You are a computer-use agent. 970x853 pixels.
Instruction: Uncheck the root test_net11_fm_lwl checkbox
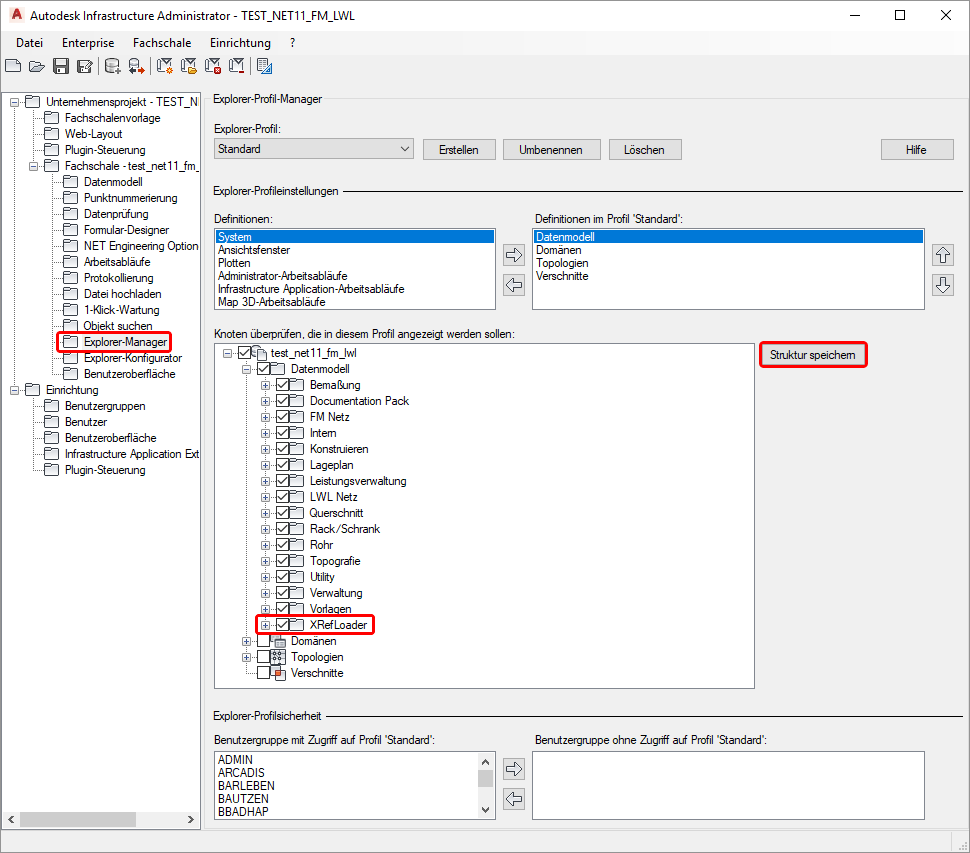244,353
